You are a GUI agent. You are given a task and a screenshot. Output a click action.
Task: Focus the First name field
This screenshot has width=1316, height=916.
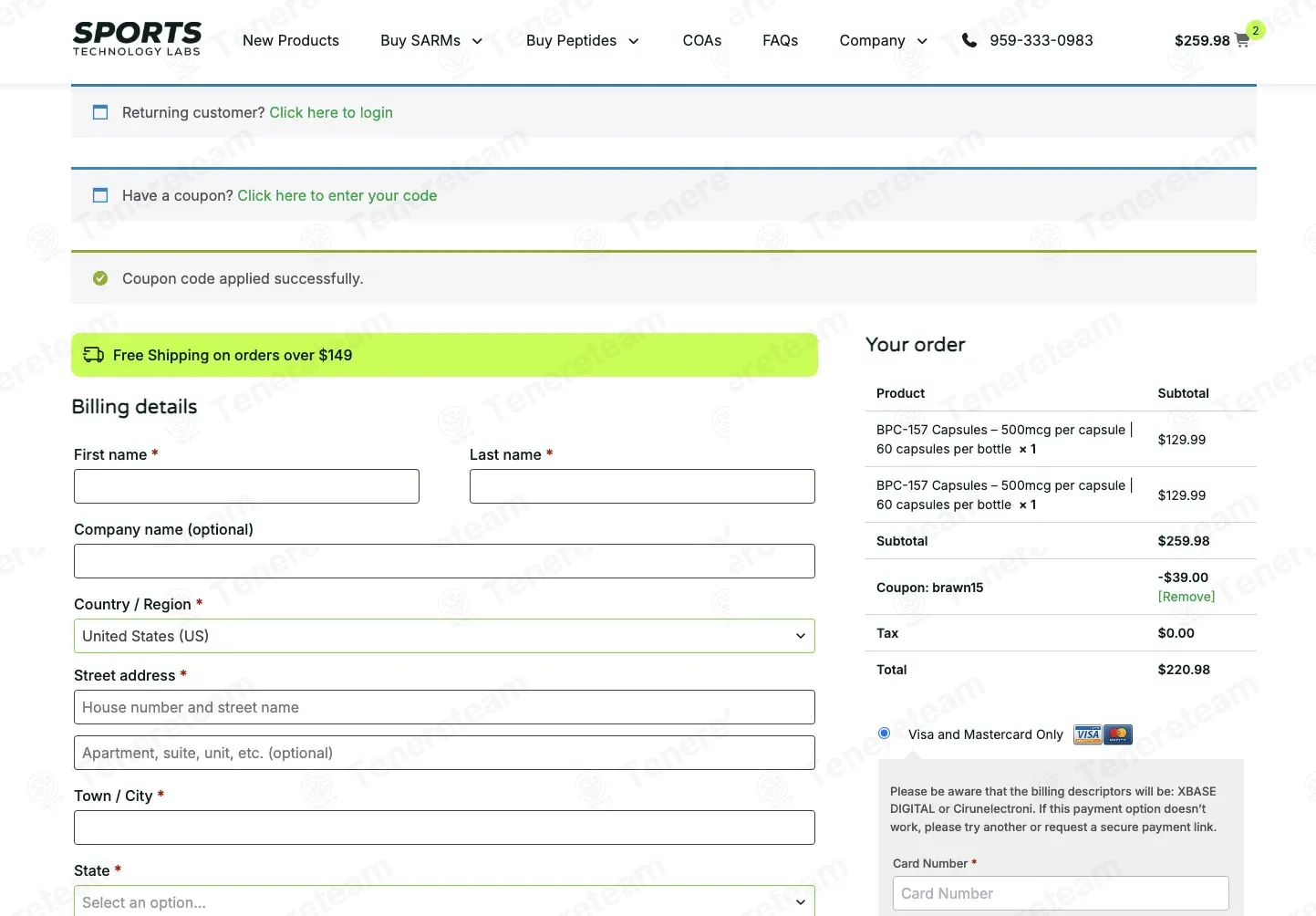[x=246, y=486]
